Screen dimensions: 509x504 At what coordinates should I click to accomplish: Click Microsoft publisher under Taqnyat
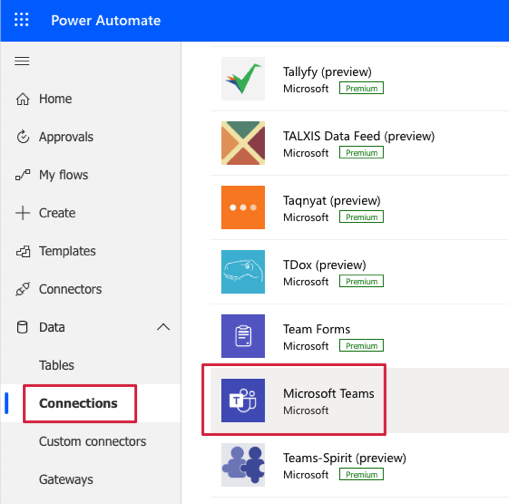pyautogui.click(x=306, y=217)
